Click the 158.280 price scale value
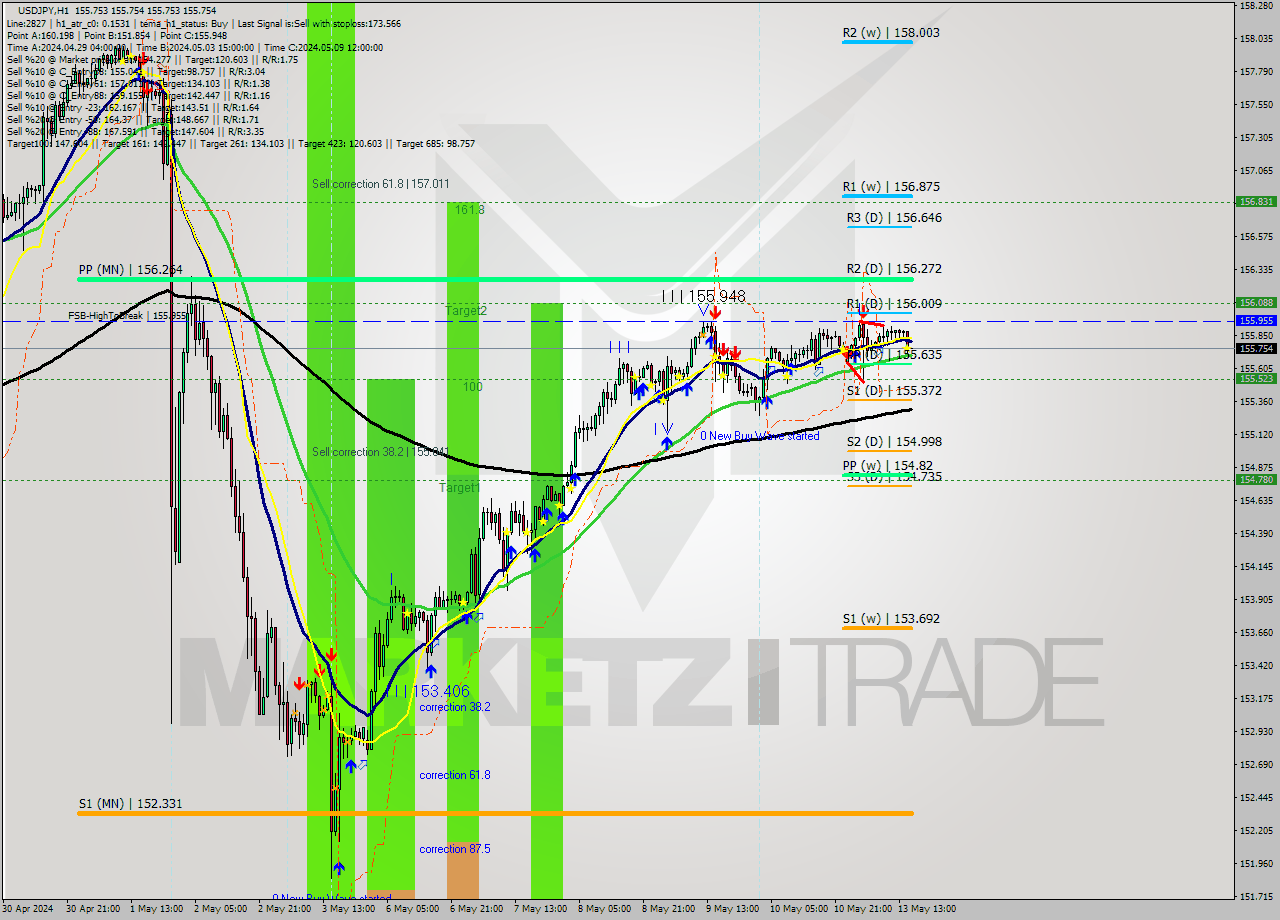 point(1256,6)
